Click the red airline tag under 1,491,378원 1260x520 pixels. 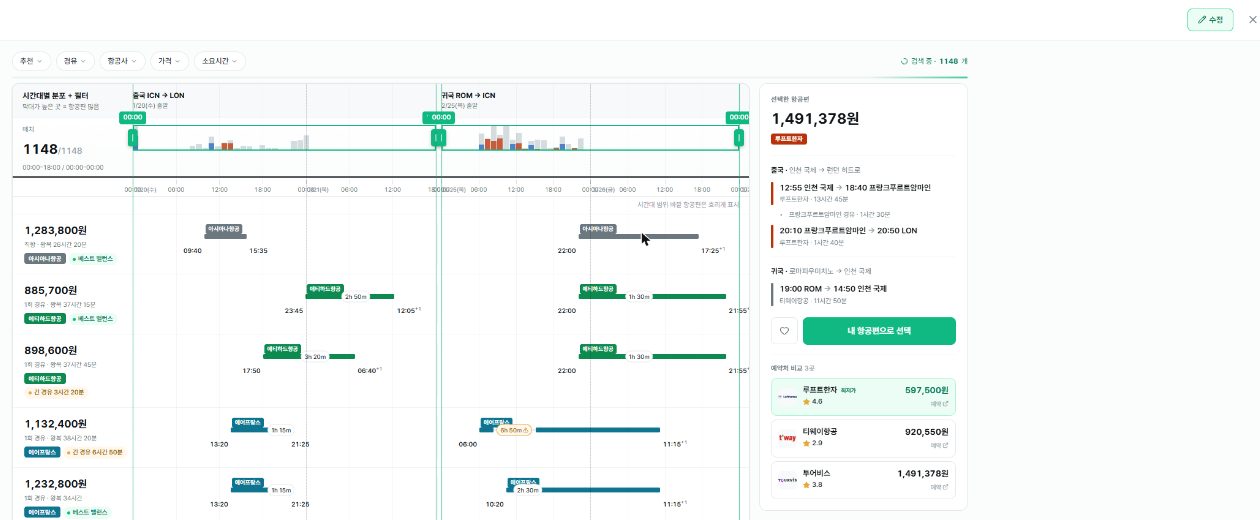pyautogui.click(x=789, y=139)
